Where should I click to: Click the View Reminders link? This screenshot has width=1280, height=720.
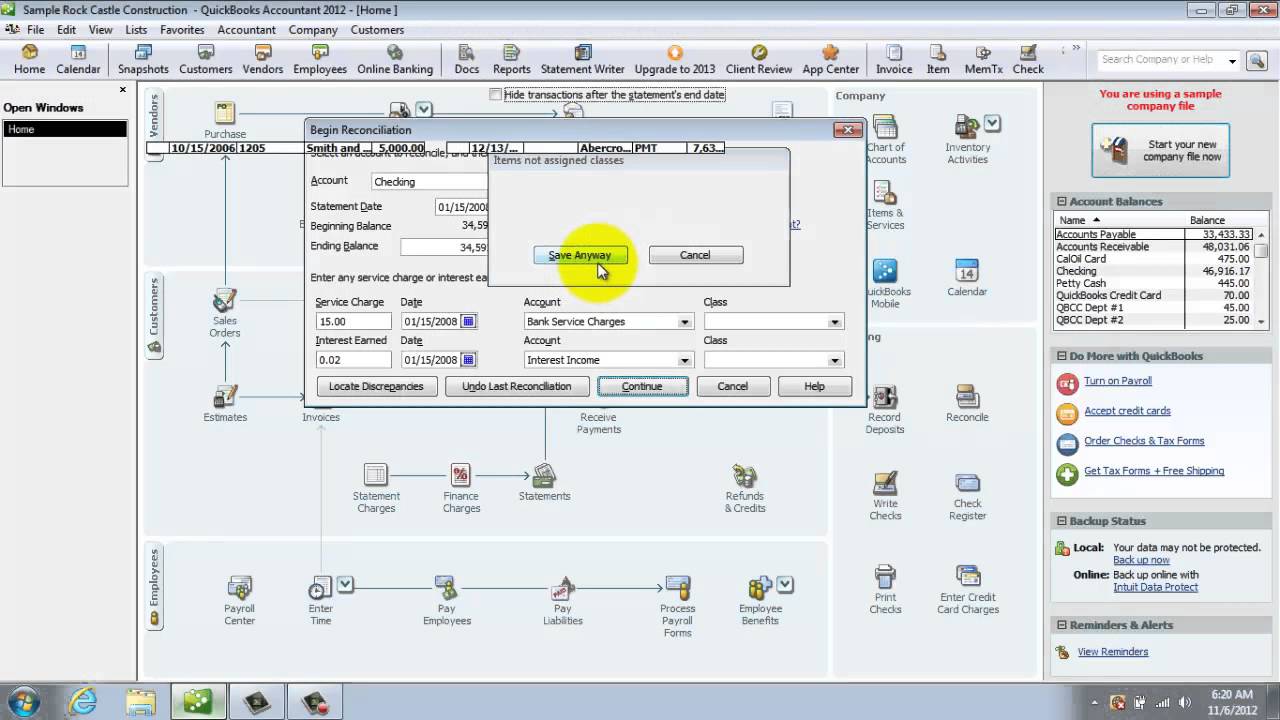(1113, 652)
